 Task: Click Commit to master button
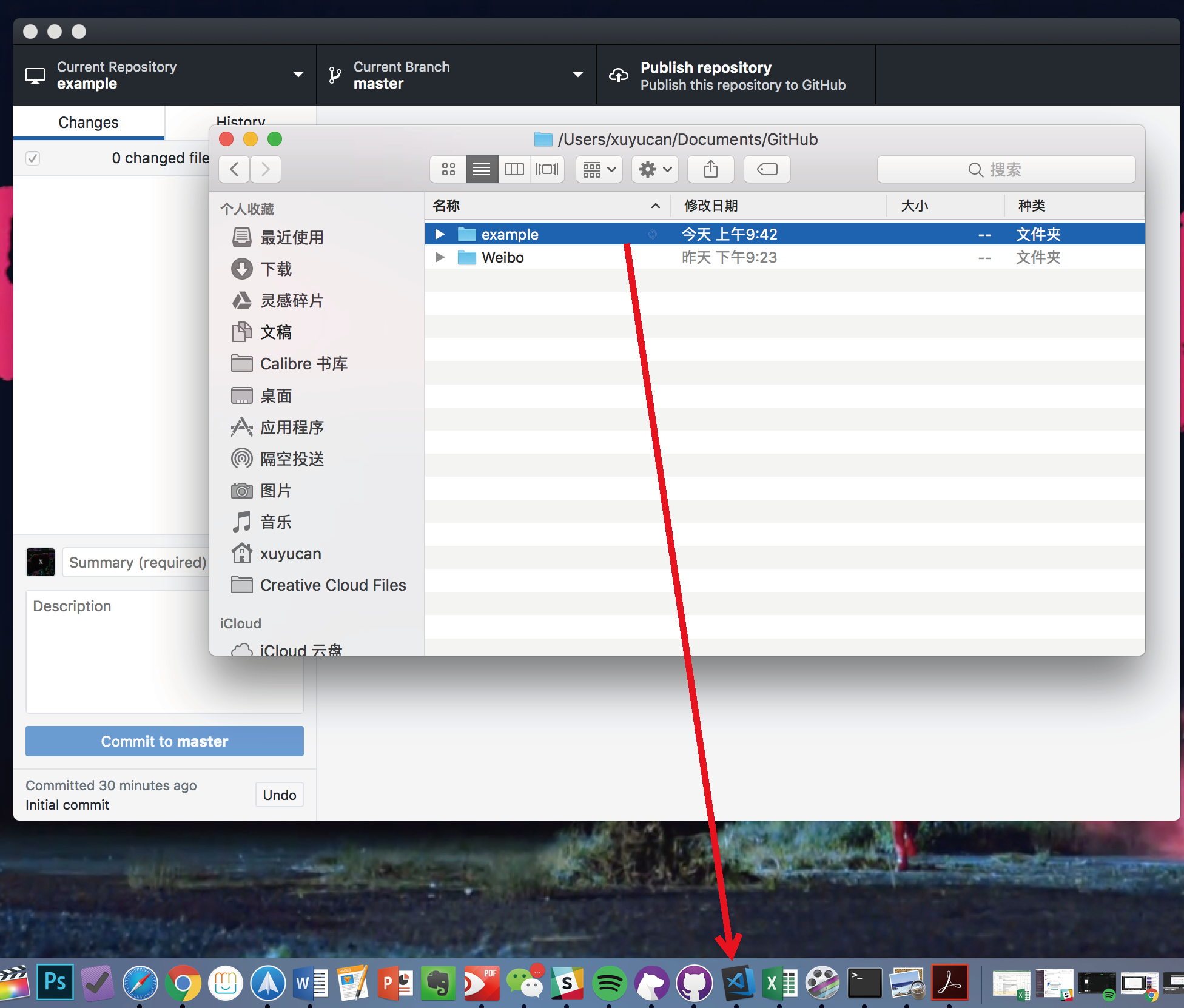pyautogui.click(x=164, y=741)
